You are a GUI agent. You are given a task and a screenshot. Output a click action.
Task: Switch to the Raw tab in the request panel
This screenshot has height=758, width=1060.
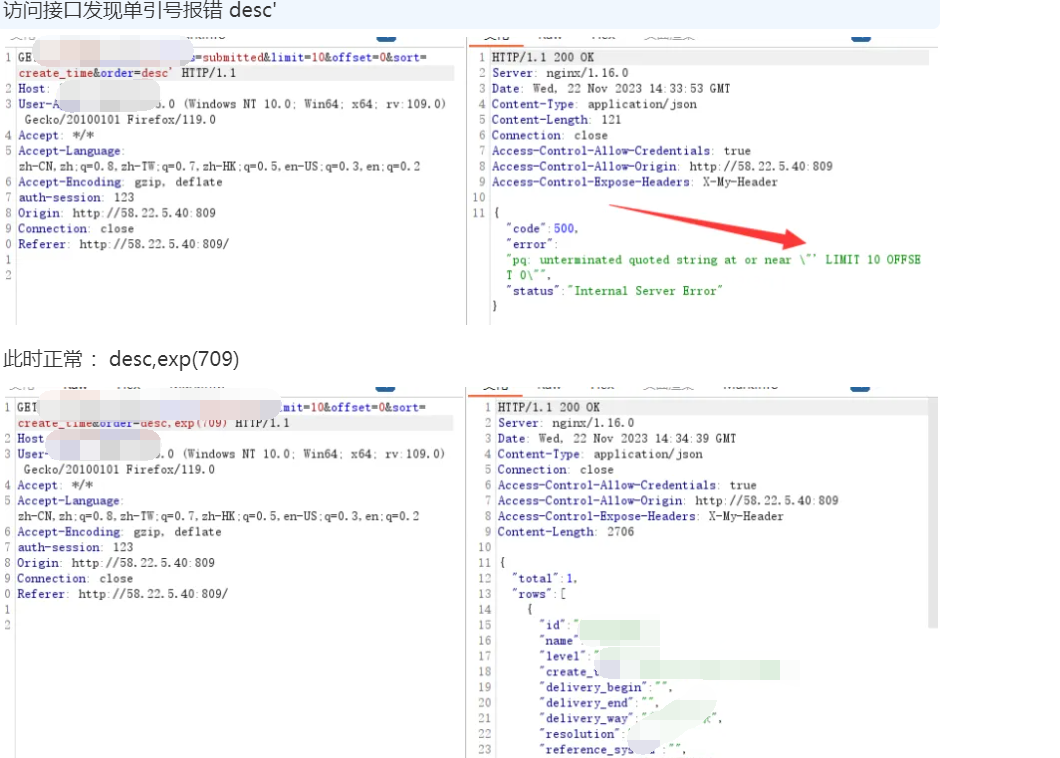tap(75, 33)
